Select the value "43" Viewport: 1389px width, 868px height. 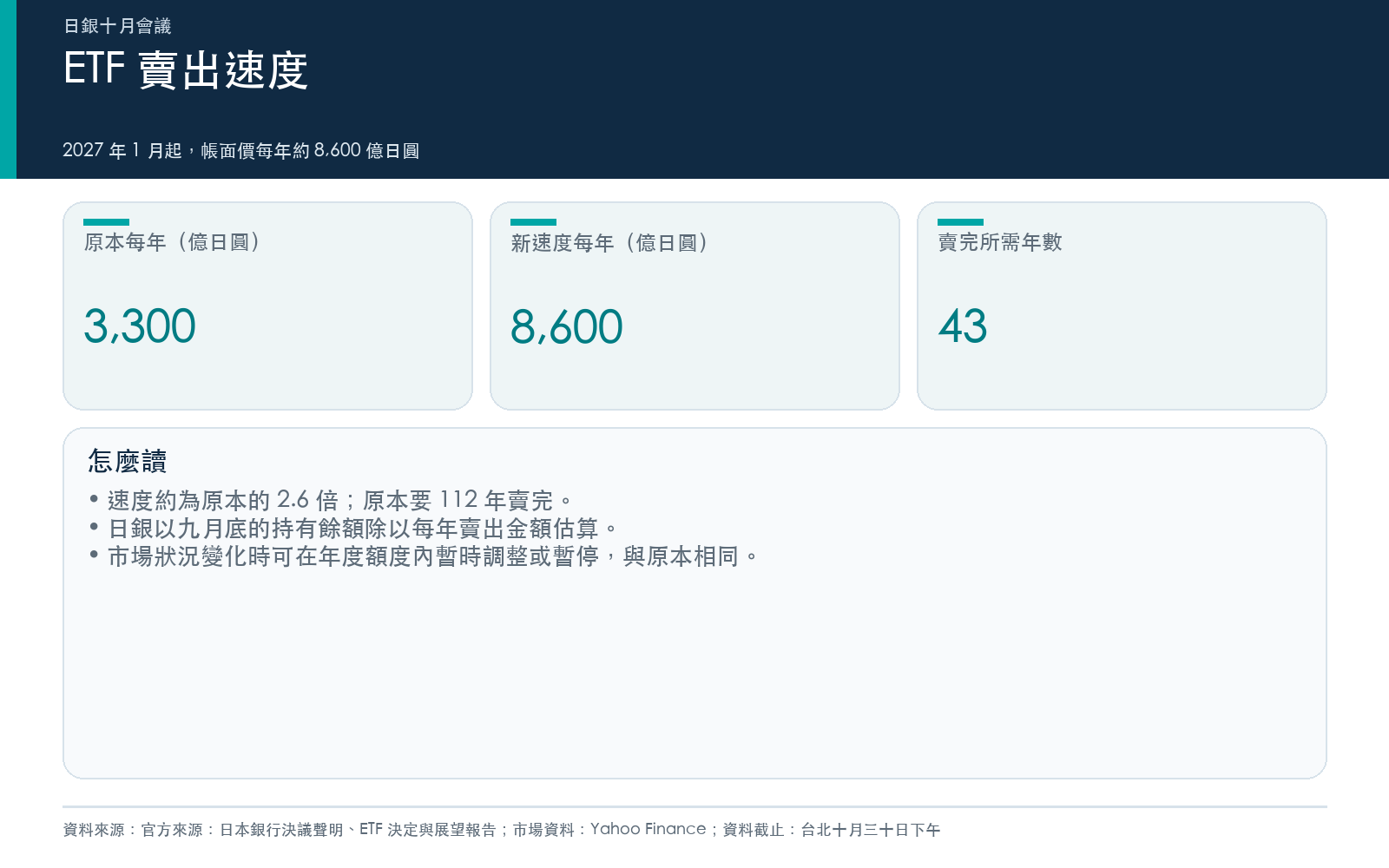tap(963, 326)
